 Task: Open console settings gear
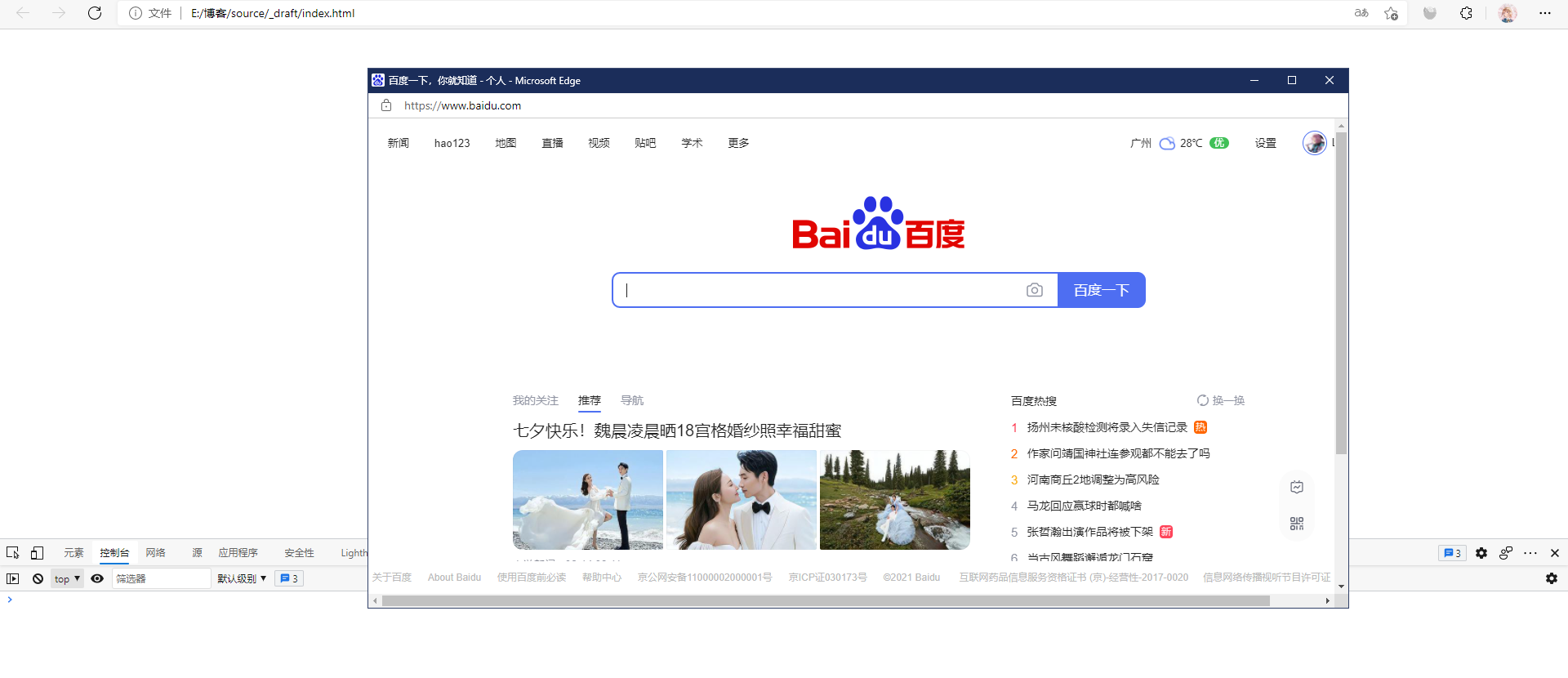pos(1552,578)
